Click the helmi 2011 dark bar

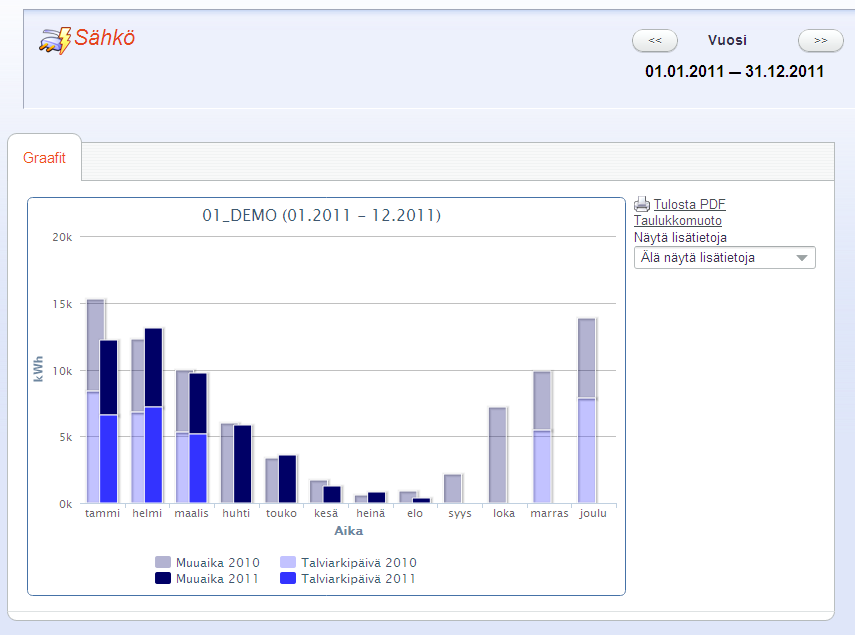153,367
